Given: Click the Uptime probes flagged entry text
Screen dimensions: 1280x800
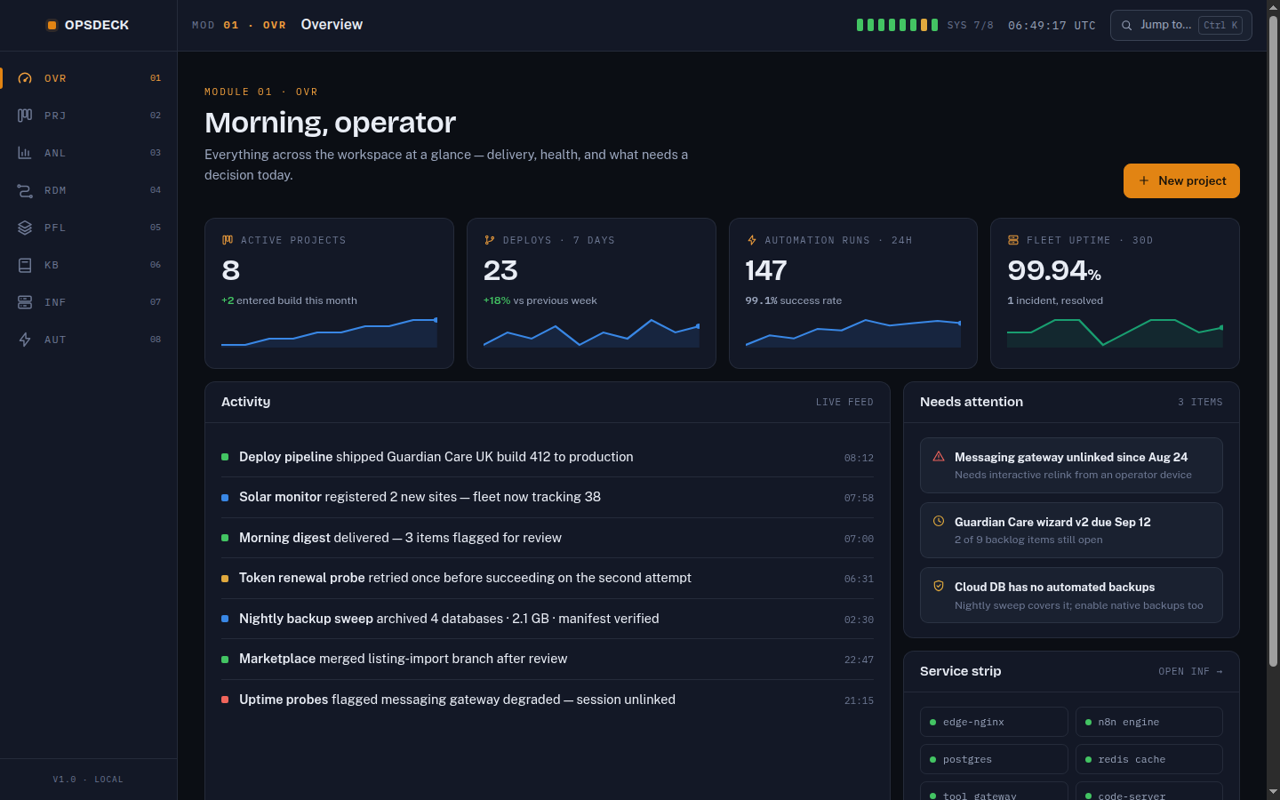Looking at the screenshot, I should click(457, 700).
